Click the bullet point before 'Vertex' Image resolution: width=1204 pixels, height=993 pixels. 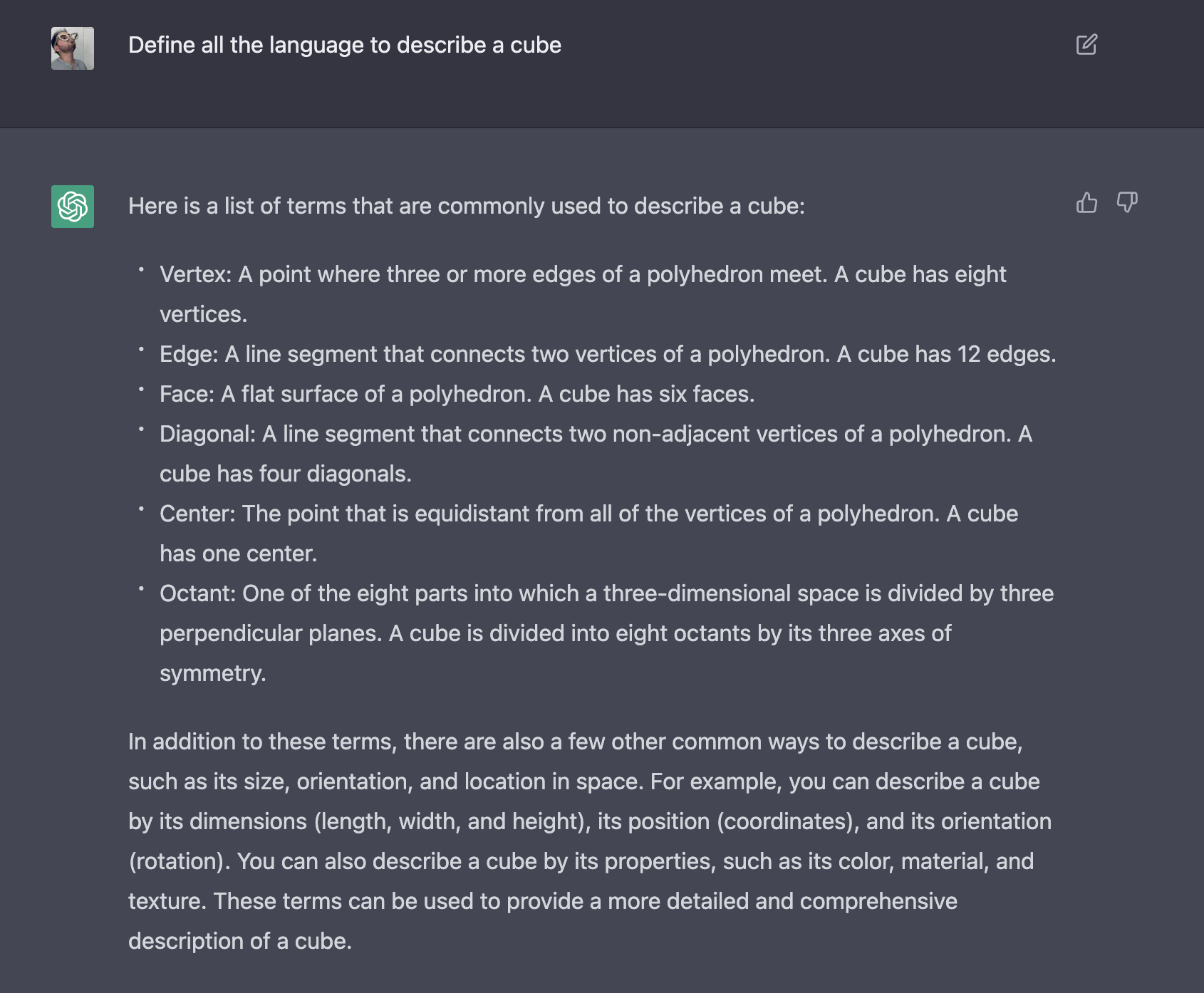141,269
